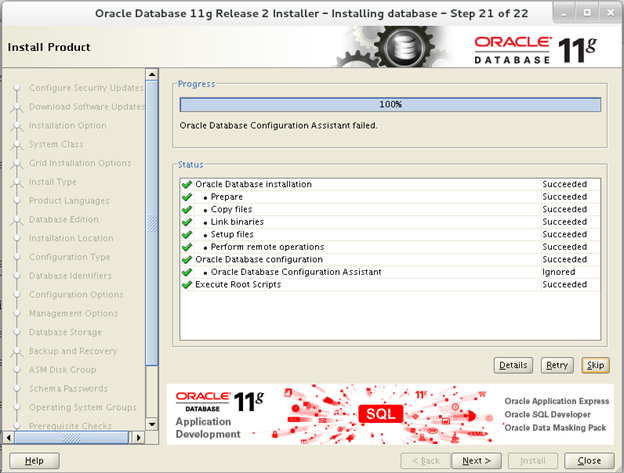Click Oracle Data Masking Pack text
This screenshot has height=473, width=624.
tap(555, 428)
